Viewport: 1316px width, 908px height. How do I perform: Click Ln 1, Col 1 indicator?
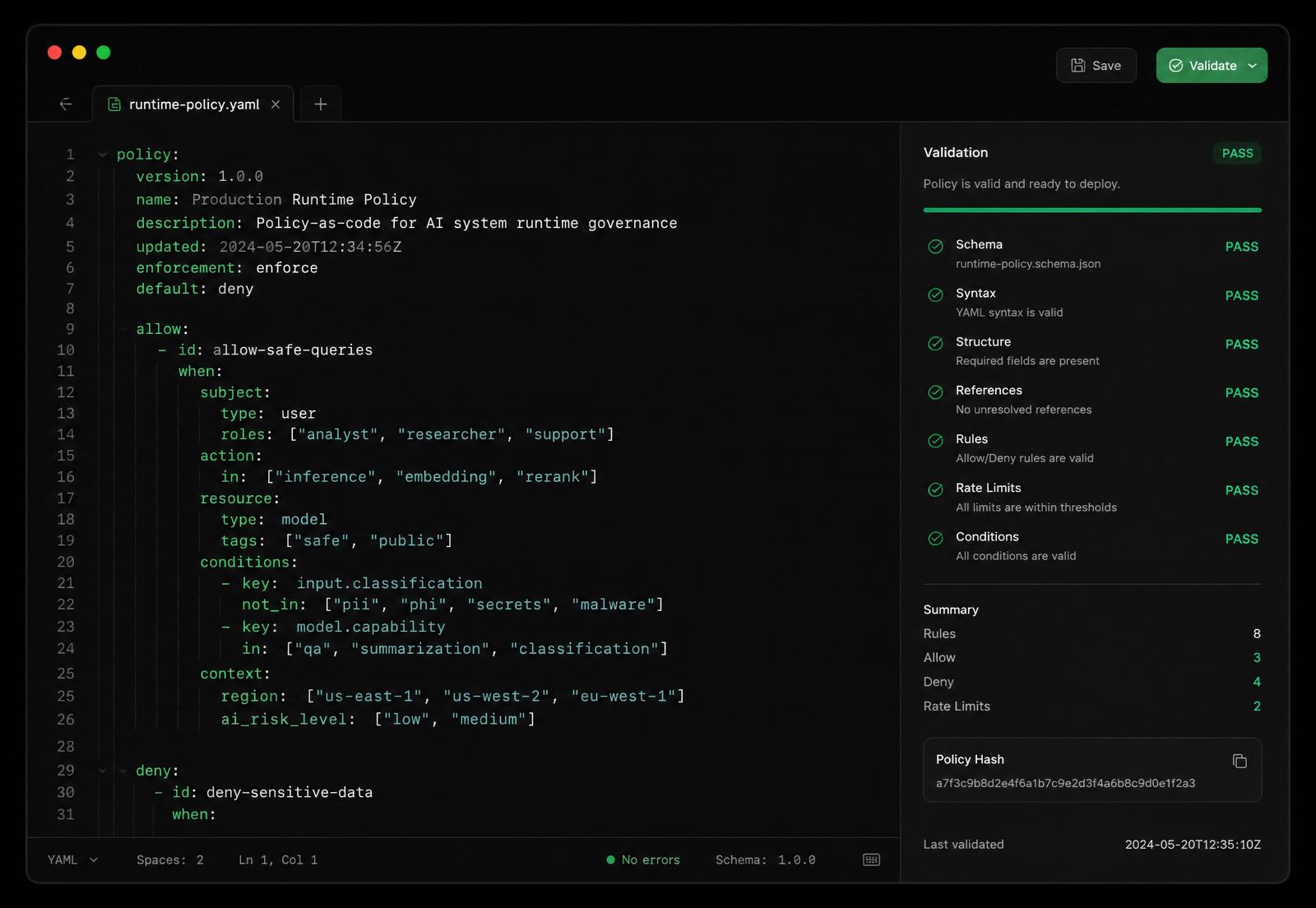278,859
